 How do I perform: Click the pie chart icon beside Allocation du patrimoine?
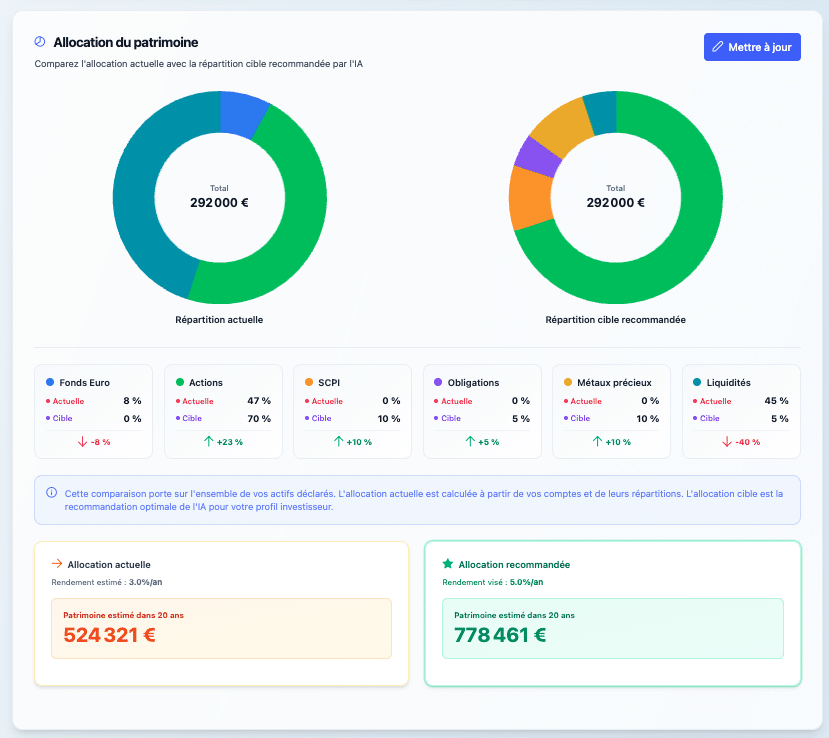pos(40,42)
